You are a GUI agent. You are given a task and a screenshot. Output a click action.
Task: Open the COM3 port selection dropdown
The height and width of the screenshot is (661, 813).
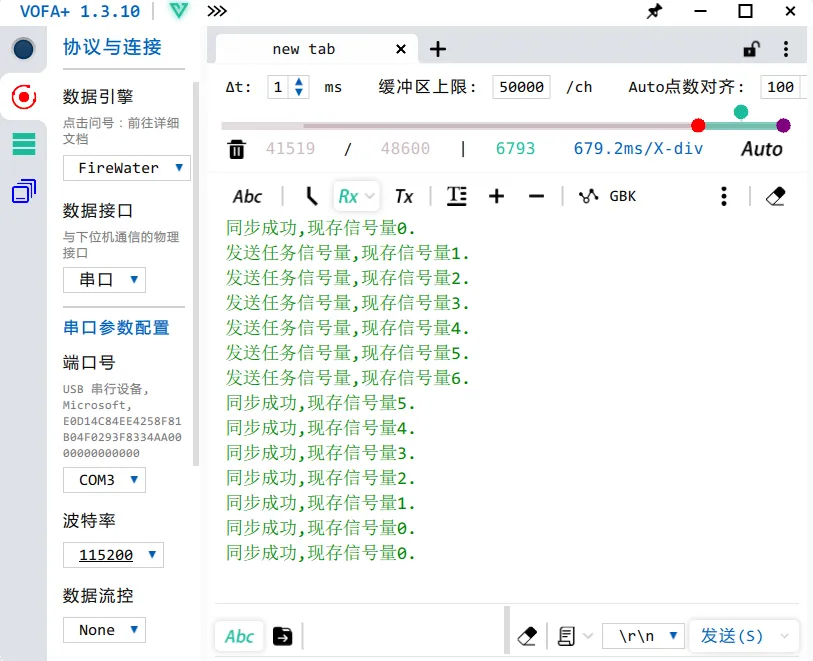(104, 479)
